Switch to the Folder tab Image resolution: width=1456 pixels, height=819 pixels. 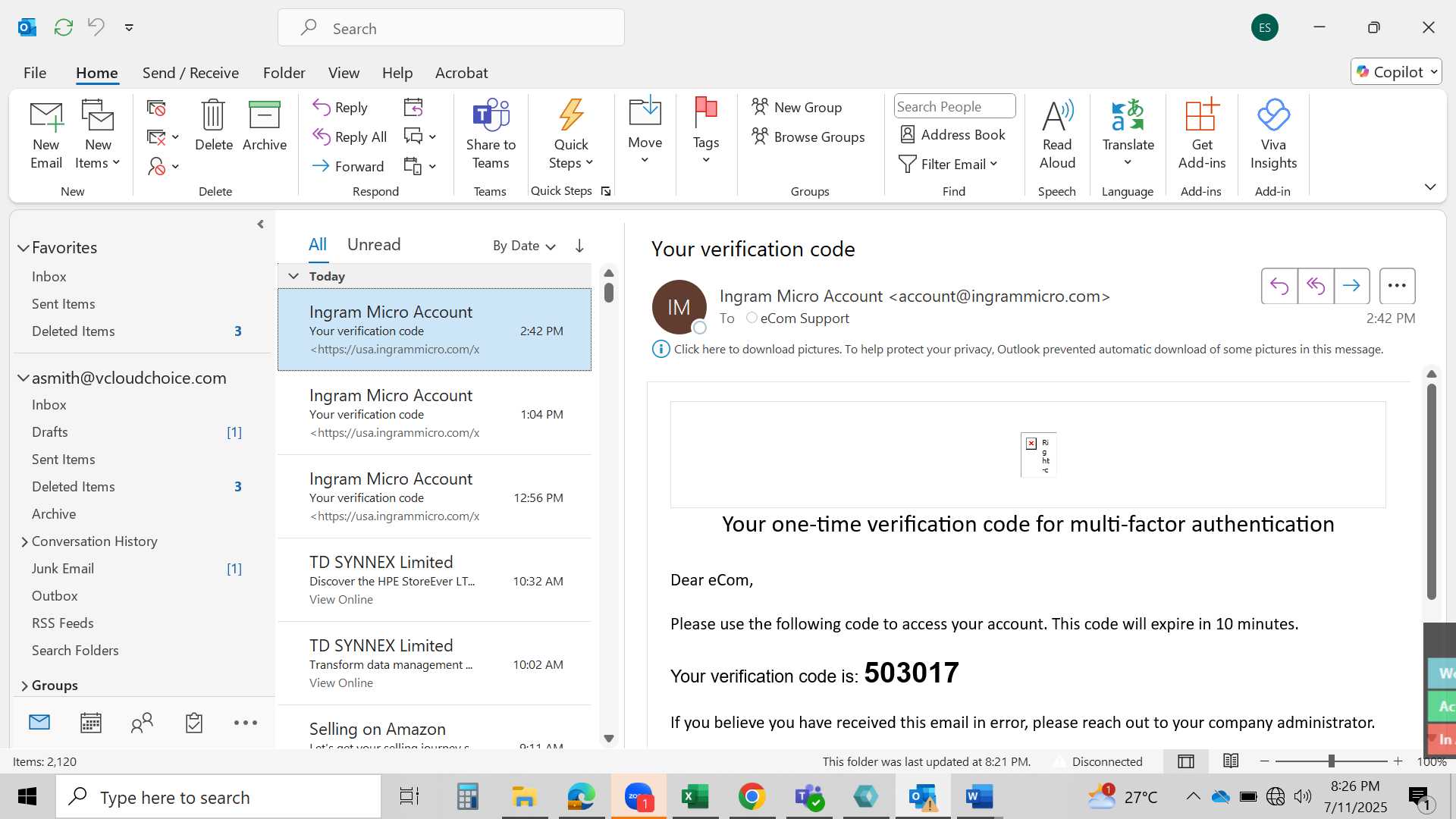tap(284, 73)
